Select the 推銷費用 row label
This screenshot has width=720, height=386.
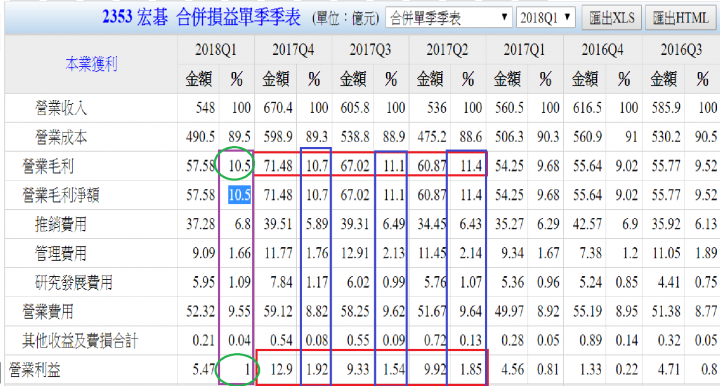coord(61,224)
